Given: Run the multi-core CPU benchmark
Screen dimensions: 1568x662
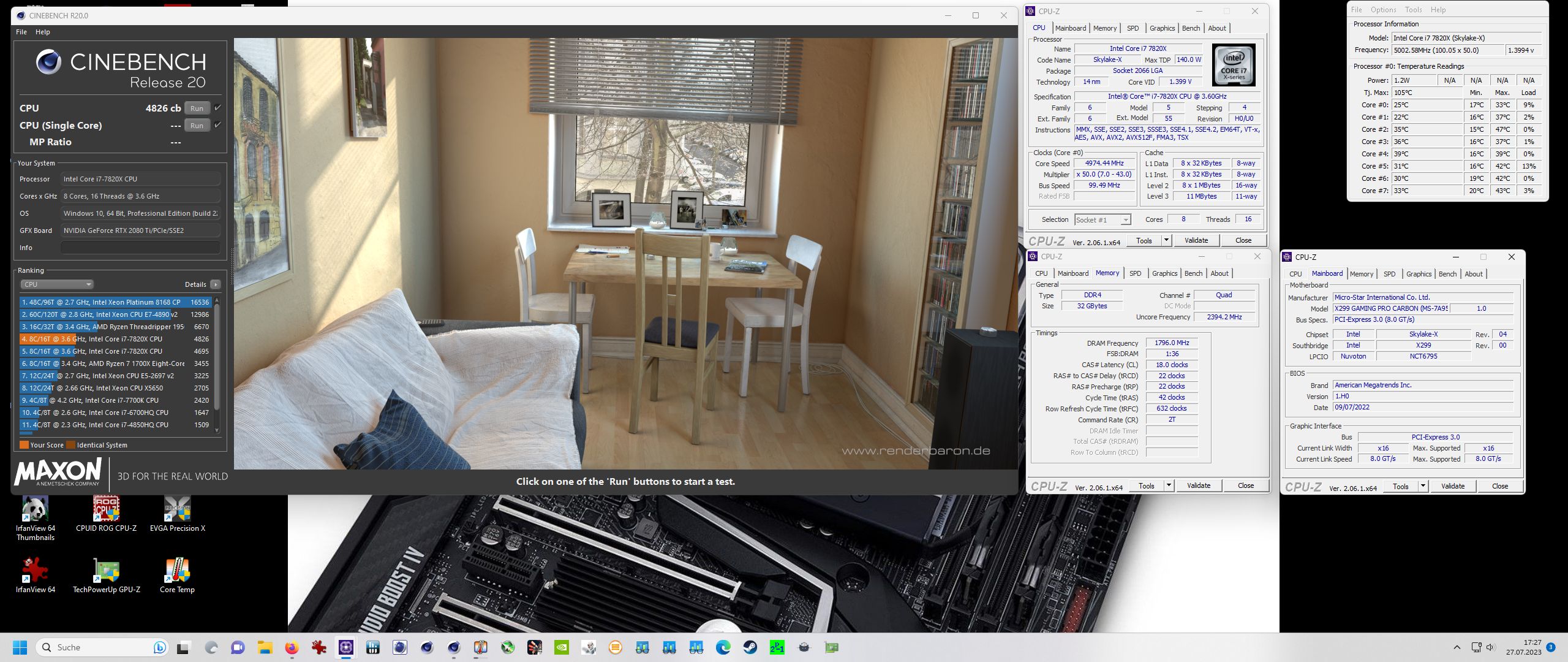Looking at the screenshot, I should (197, 108).
